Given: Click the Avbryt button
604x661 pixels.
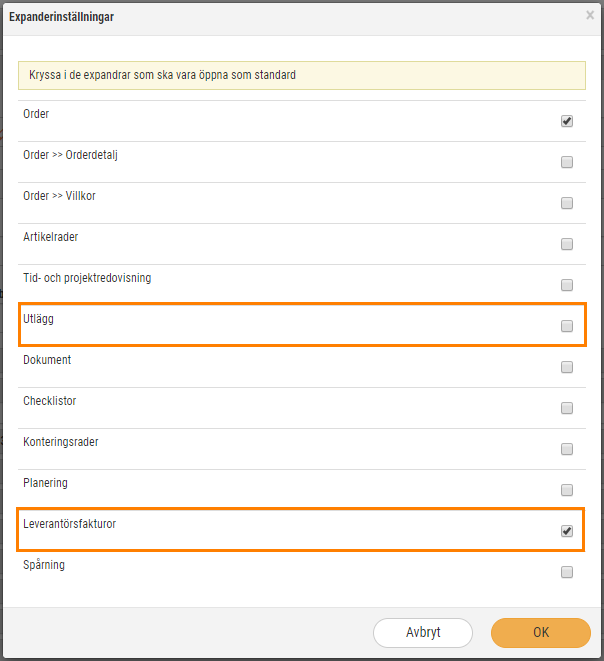Looking at the screenshot, I should tap(423, 632).
